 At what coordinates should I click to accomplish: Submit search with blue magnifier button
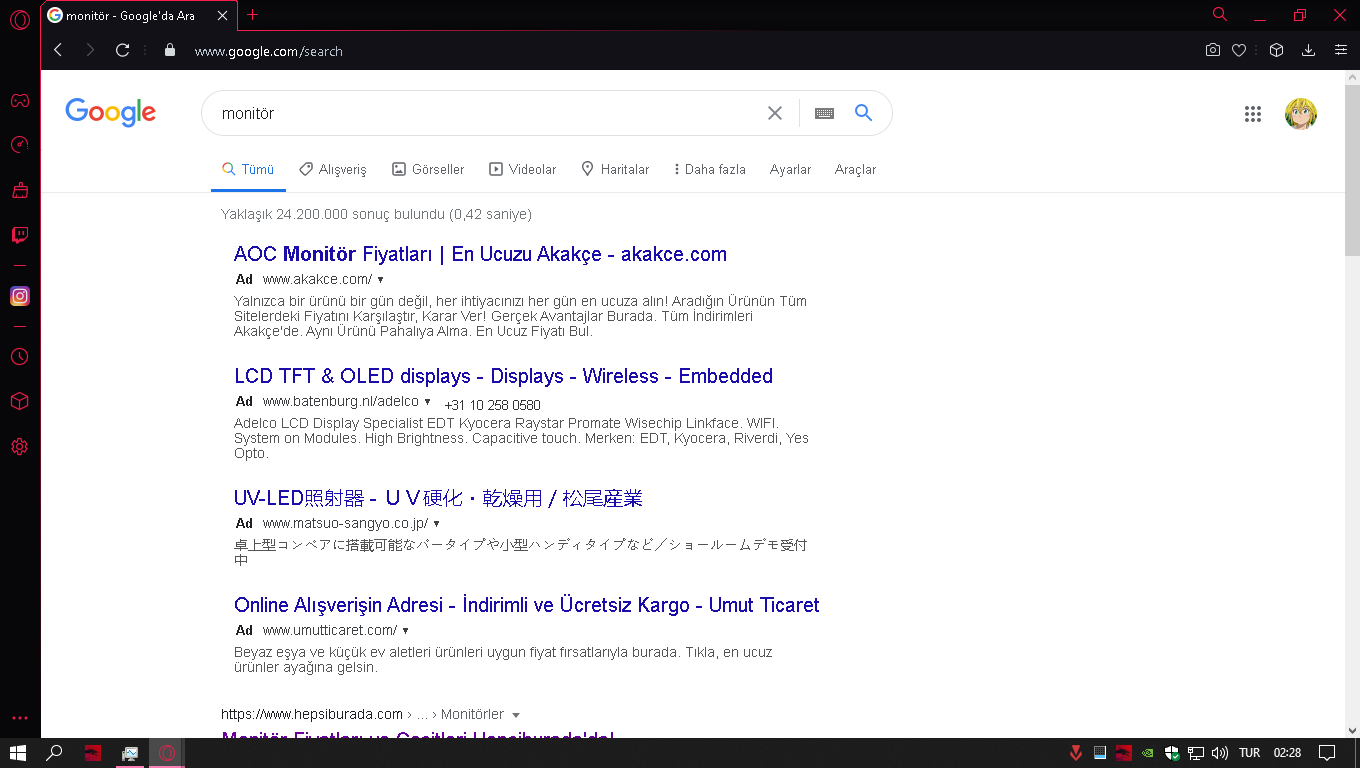pyautogui.click(x=864, y=113)
